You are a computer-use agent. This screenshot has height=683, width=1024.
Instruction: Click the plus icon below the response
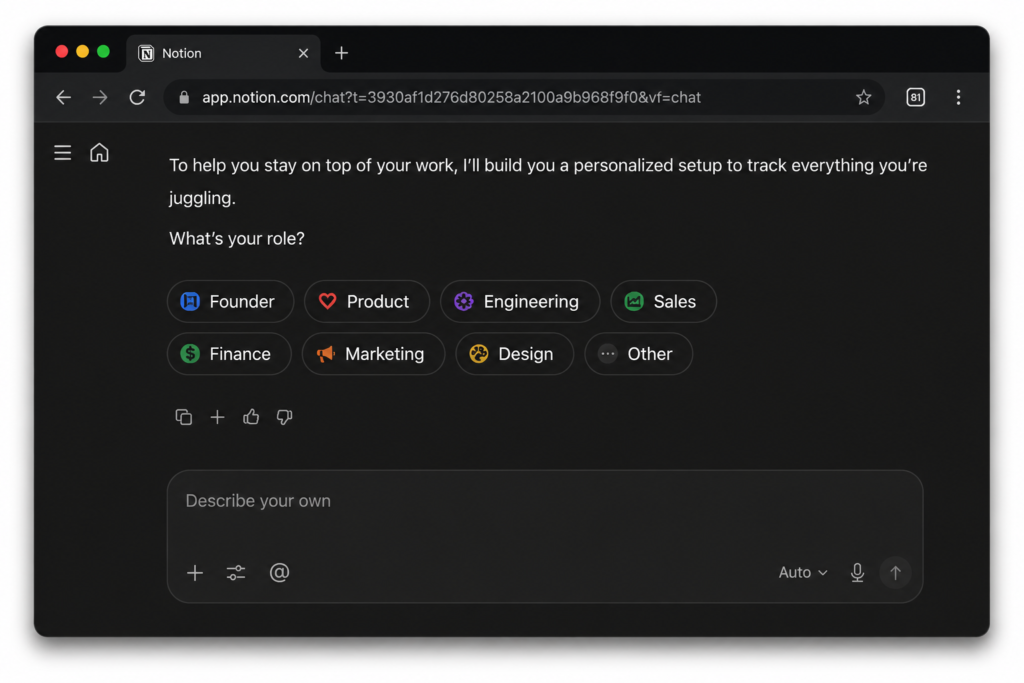coord(217,417)
